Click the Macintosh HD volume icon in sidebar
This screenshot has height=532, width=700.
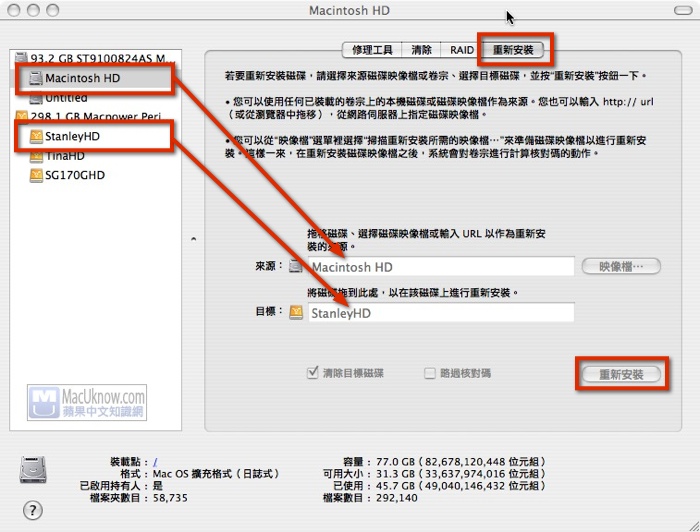[x=36, y=78]
